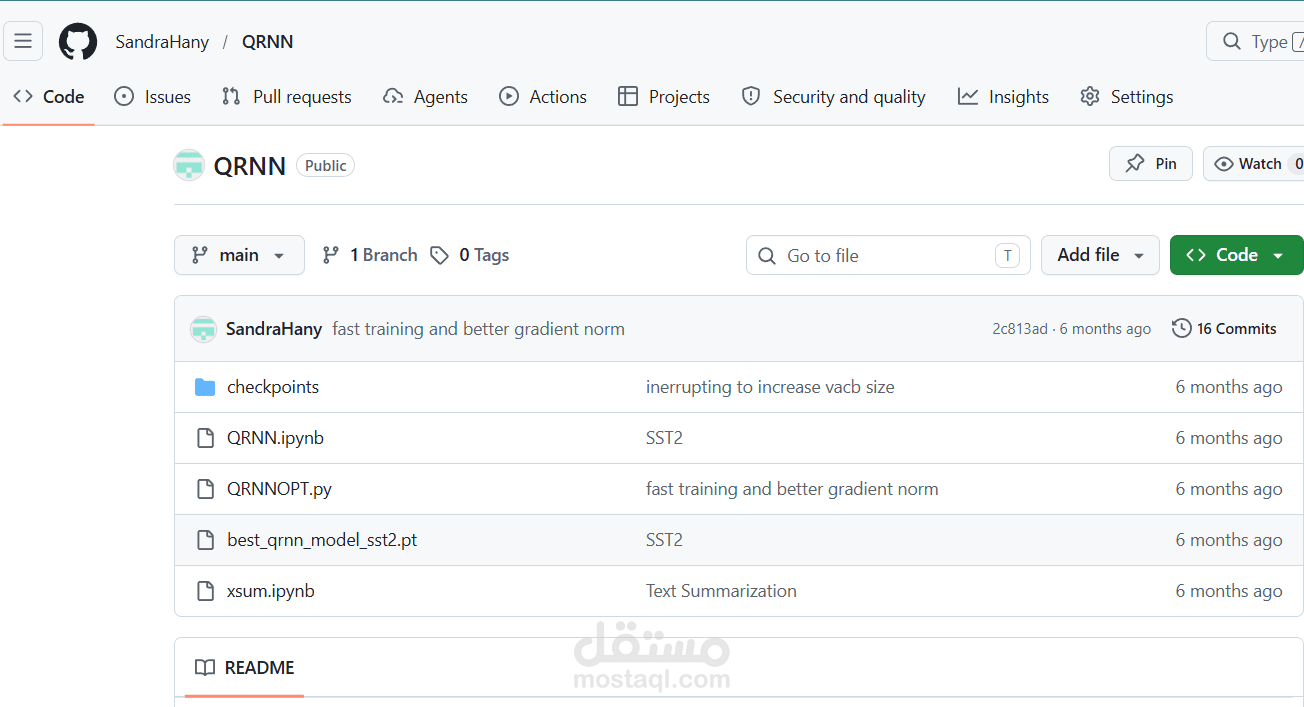Click the file icon beside QRNN.ipynb
This screenshot has height=707, width=1304.
pos(205,438)
